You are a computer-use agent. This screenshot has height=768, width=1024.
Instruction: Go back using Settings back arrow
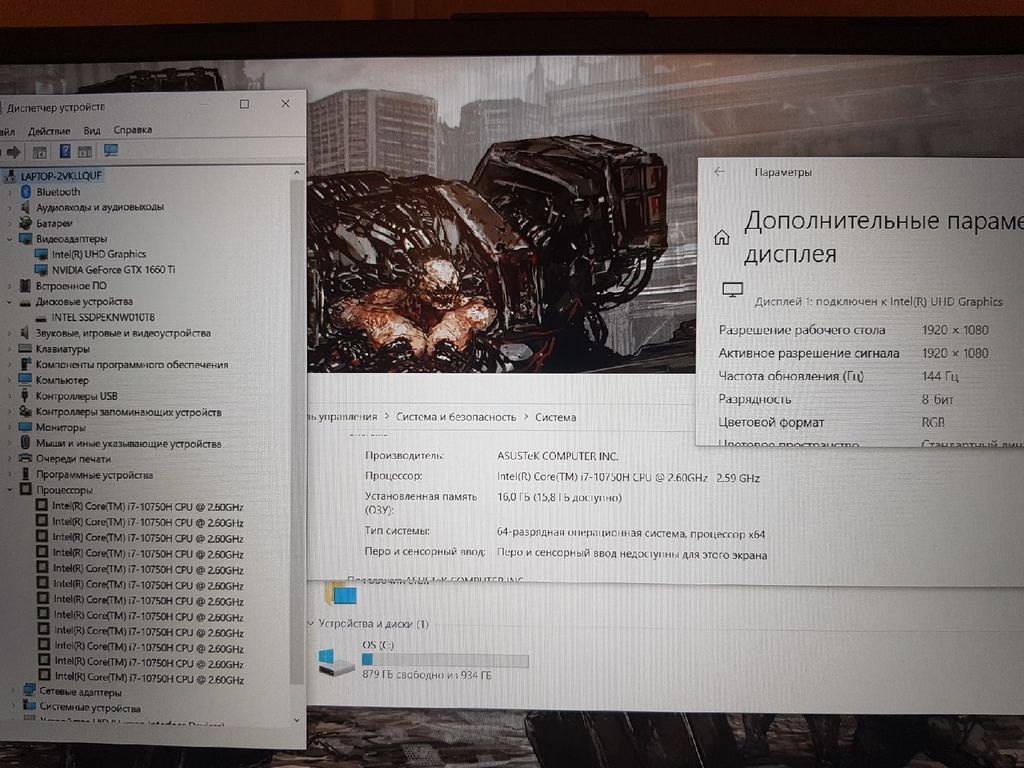(x=719, y=172)
